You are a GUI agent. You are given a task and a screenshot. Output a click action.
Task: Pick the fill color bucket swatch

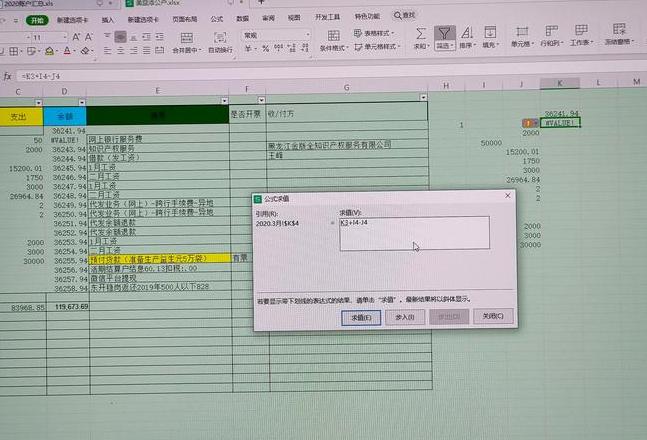[x=49, y=51]
